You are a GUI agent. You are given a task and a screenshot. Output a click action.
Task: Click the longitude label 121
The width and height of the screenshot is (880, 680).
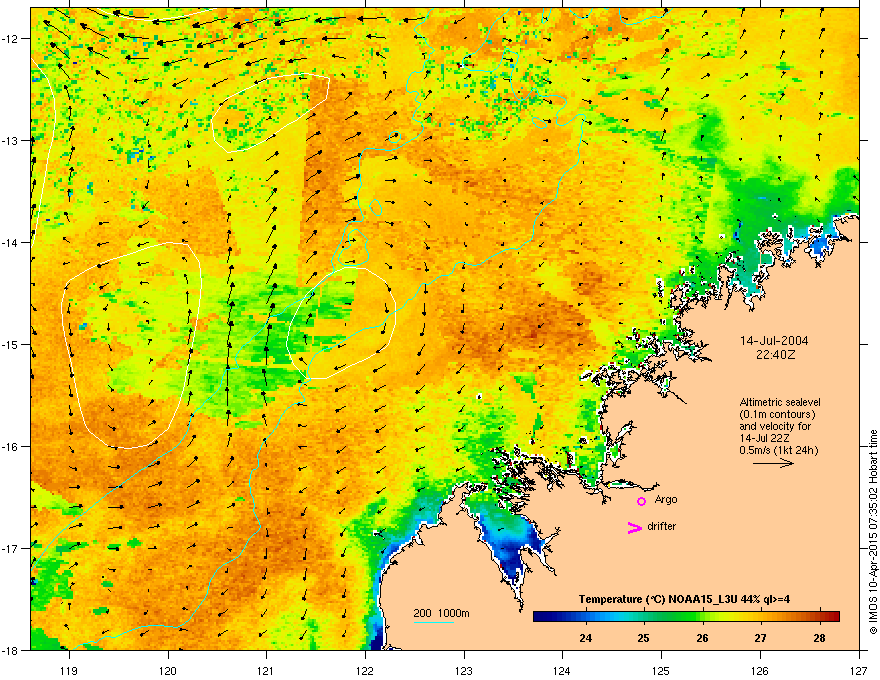pyautogui.click(x=266, y=670)
